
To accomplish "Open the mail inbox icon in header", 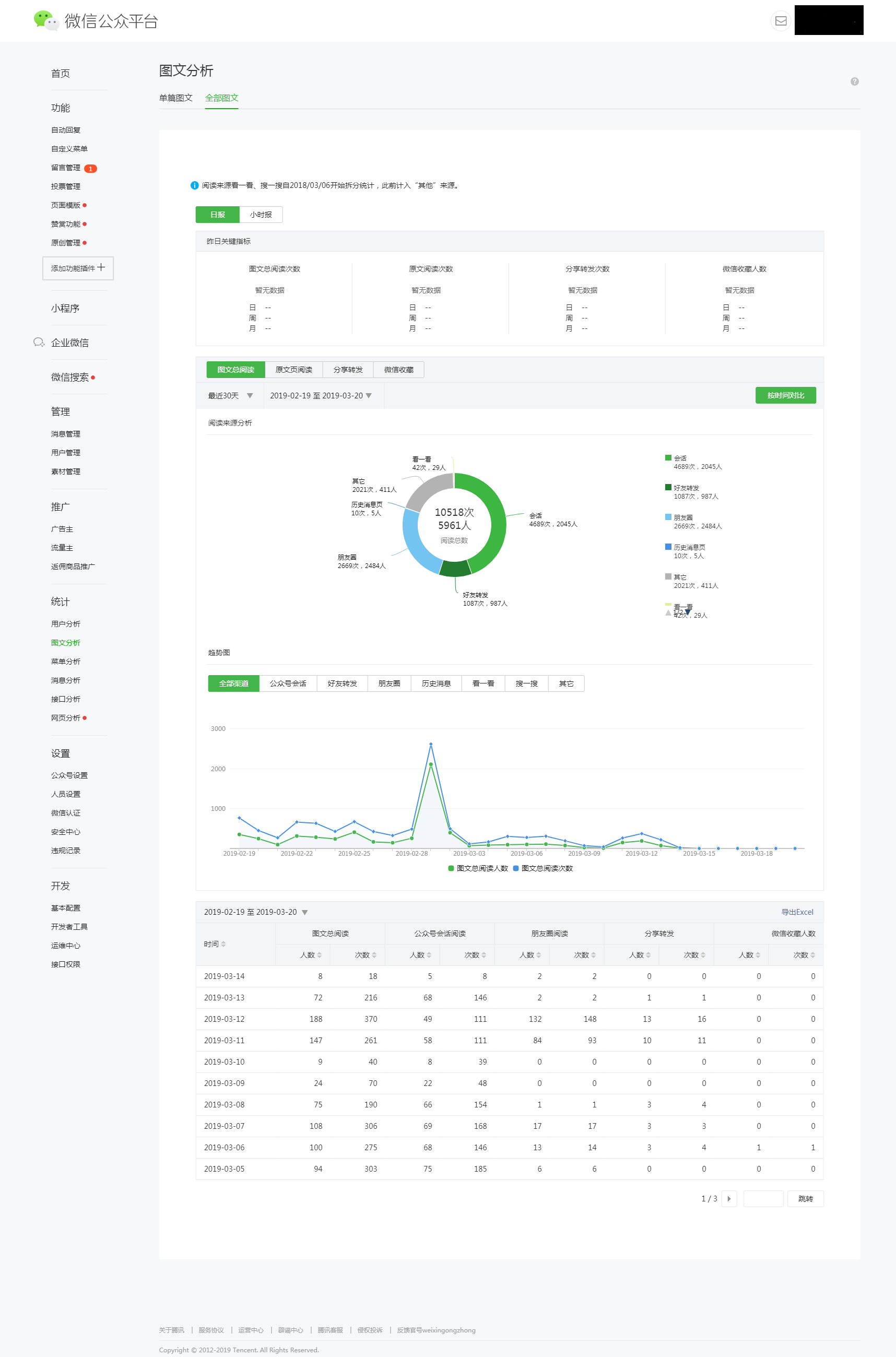I will pyautogui.click(x=781, y=21).
